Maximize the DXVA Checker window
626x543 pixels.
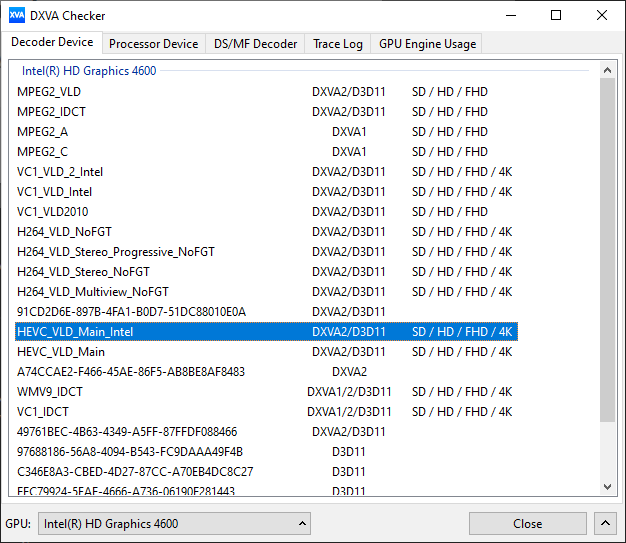click(556, 16)
